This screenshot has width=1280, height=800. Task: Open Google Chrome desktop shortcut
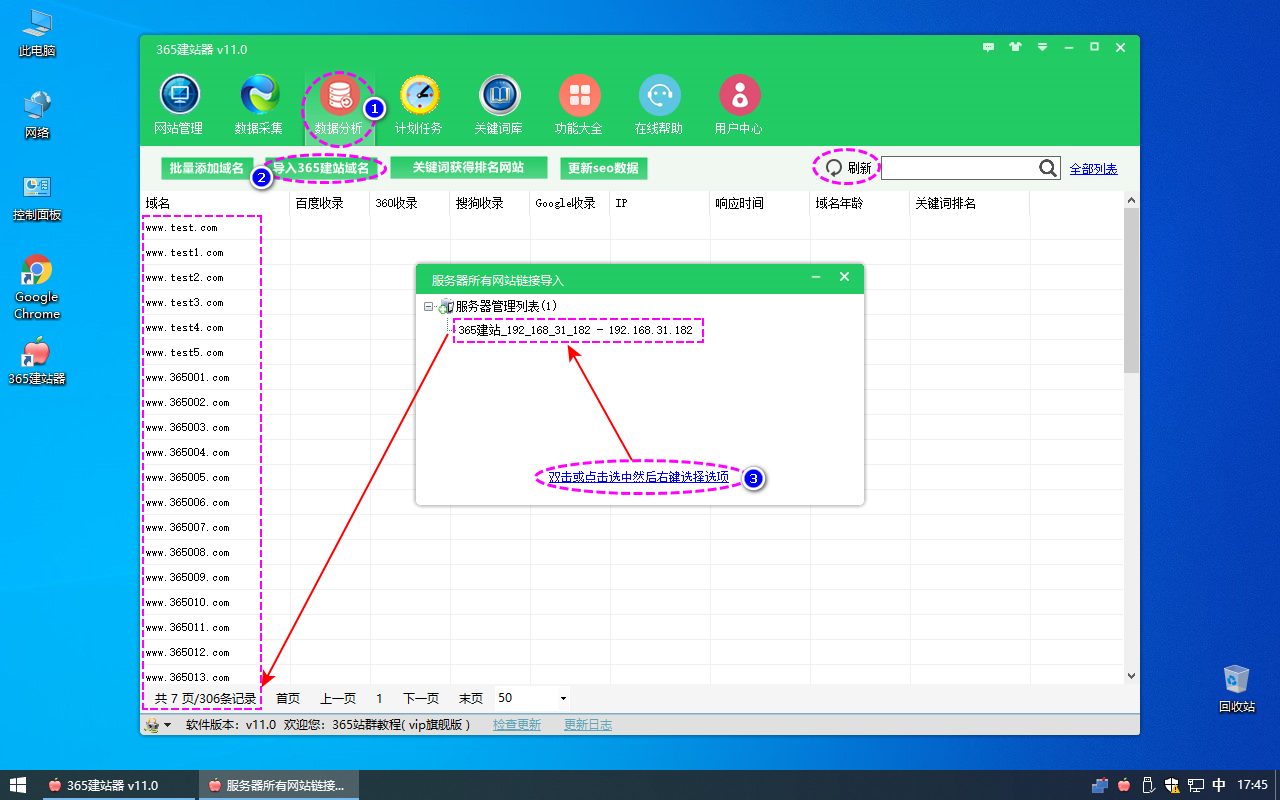[x=37, y=288]
